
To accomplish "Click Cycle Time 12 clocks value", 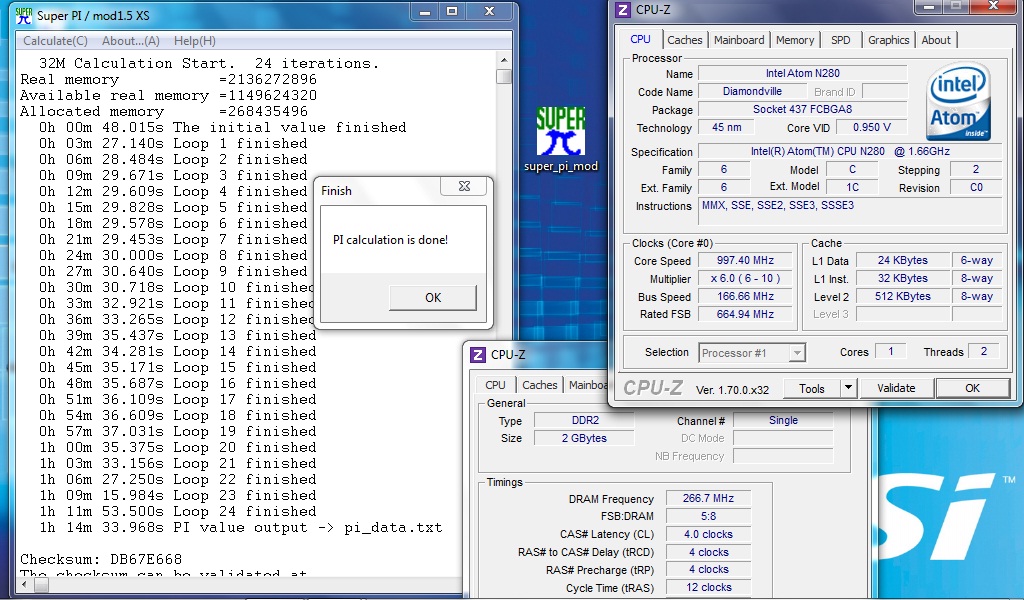I will (x=708, y=588).
